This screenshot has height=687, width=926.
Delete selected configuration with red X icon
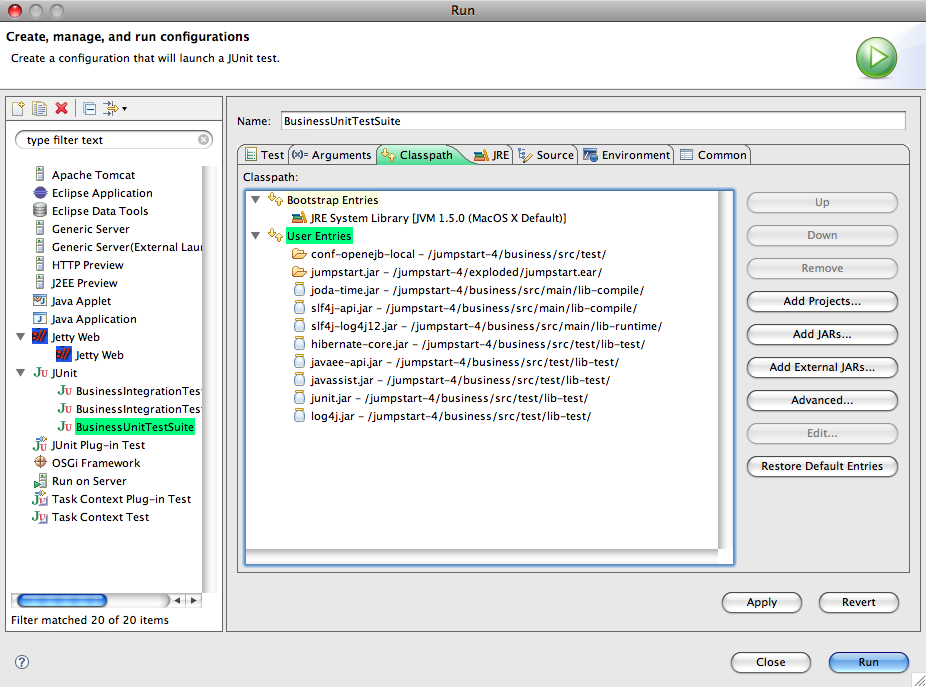click(x=61, y=109)
